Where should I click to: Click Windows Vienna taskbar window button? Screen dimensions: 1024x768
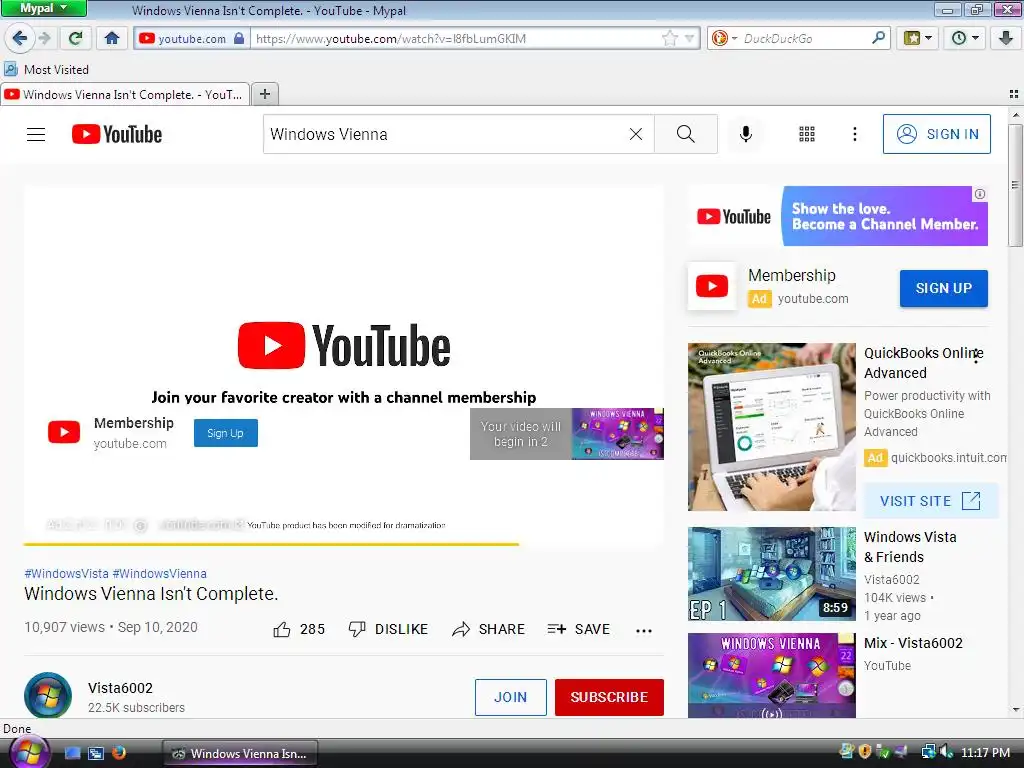pos(240,753)
